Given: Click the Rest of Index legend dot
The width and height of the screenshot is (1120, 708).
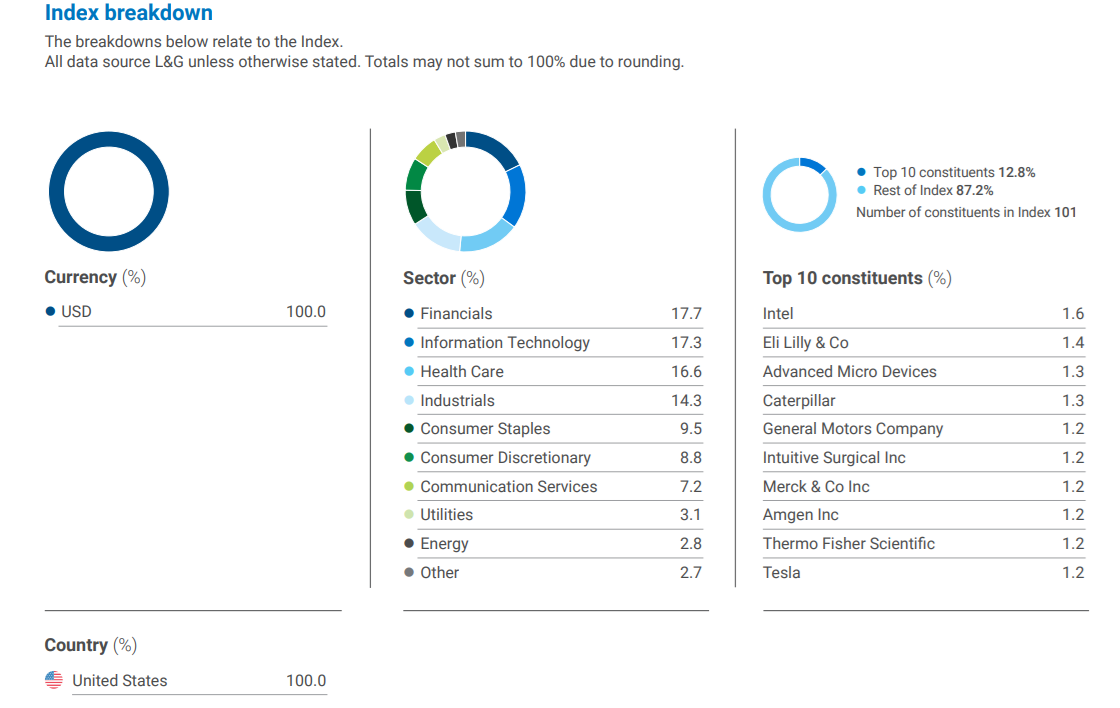Looking at the screenshot, I should 863,190.
